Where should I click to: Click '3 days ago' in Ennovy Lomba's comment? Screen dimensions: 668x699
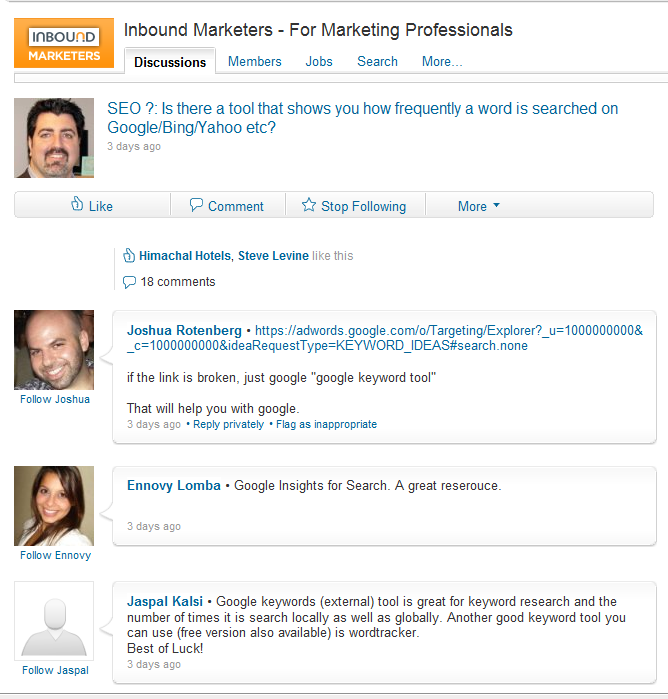[x=154, y=526]
